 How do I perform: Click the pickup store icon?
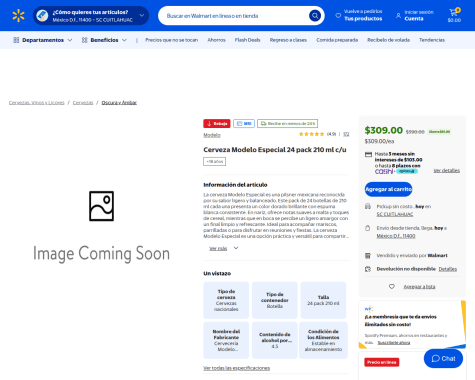pyautogui.click(x=368, y=206)
